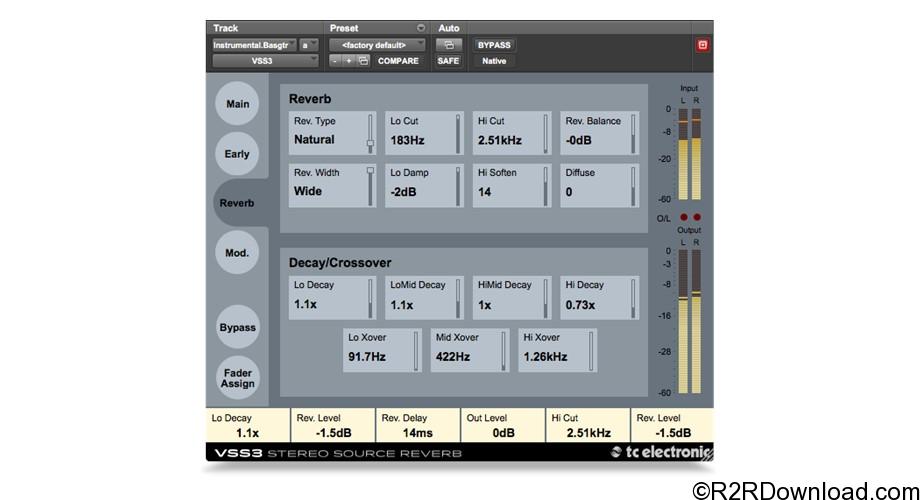Click the next preset plus button
The width and height of the screenshot is (920, 500).
(x=349, y=61)
